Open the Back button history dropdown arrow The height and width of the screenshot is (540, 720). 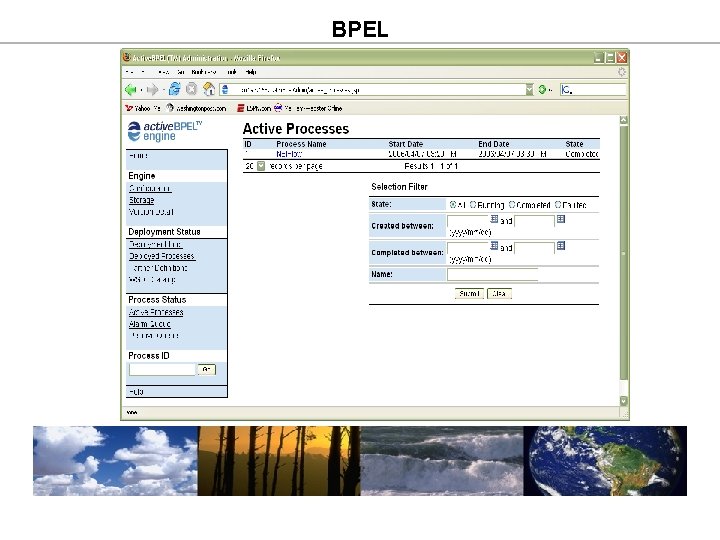pyautogui.click(x=141, y=90)
